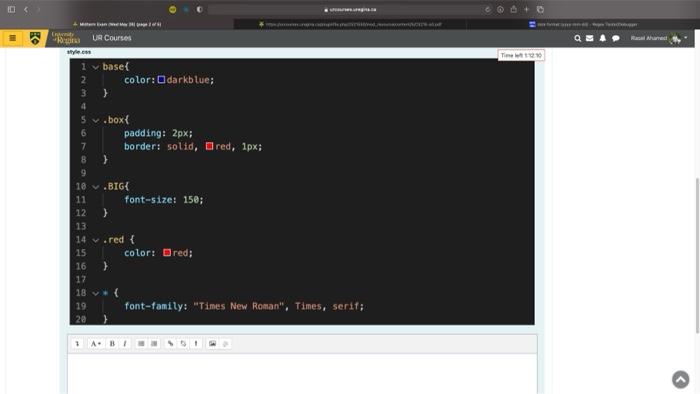Click the 'Times New Roman' string
This screenshot has width=700, height=394.
(x=239, y=306)
